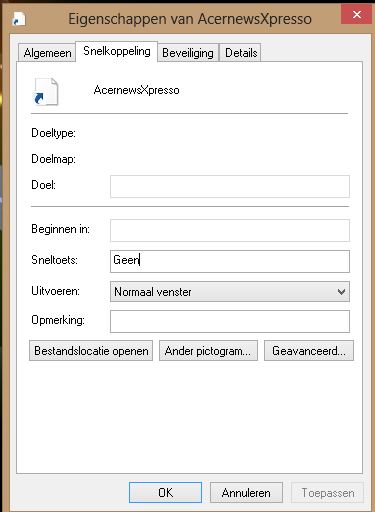375x512 pixels.
Task: Open file location via Bestandslocatie openen
Action: pyautogui.click(x=91, y=351)
